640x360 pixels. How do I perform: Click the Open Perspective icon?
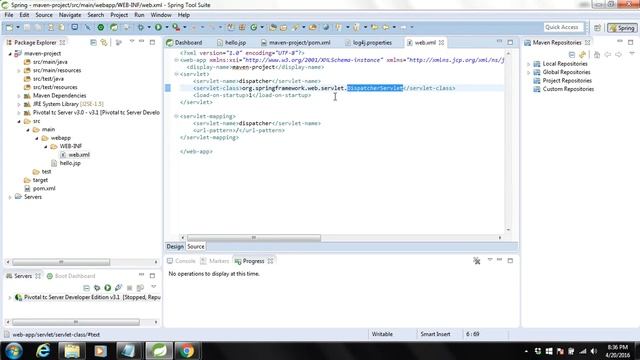click(598, 28)
